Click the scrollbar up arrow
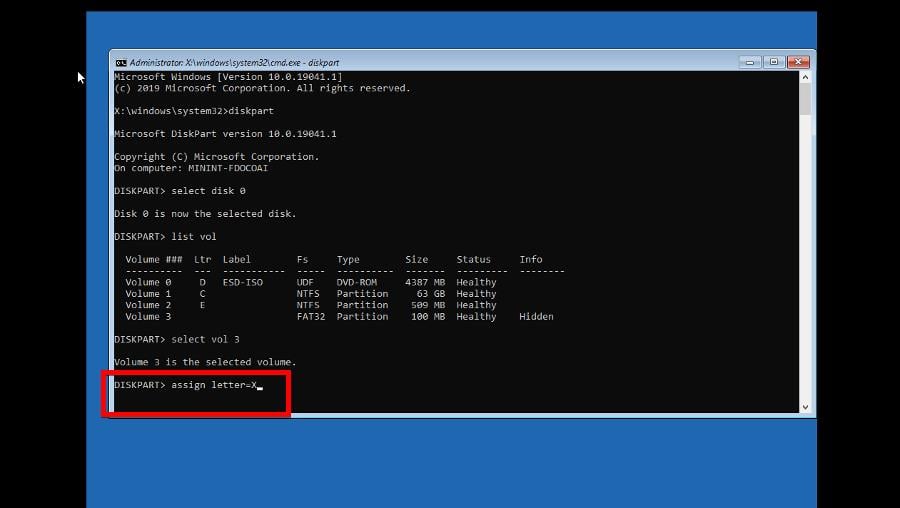This screenshot has width=900, height=508. pyautogui.click(x=805, y=77)
